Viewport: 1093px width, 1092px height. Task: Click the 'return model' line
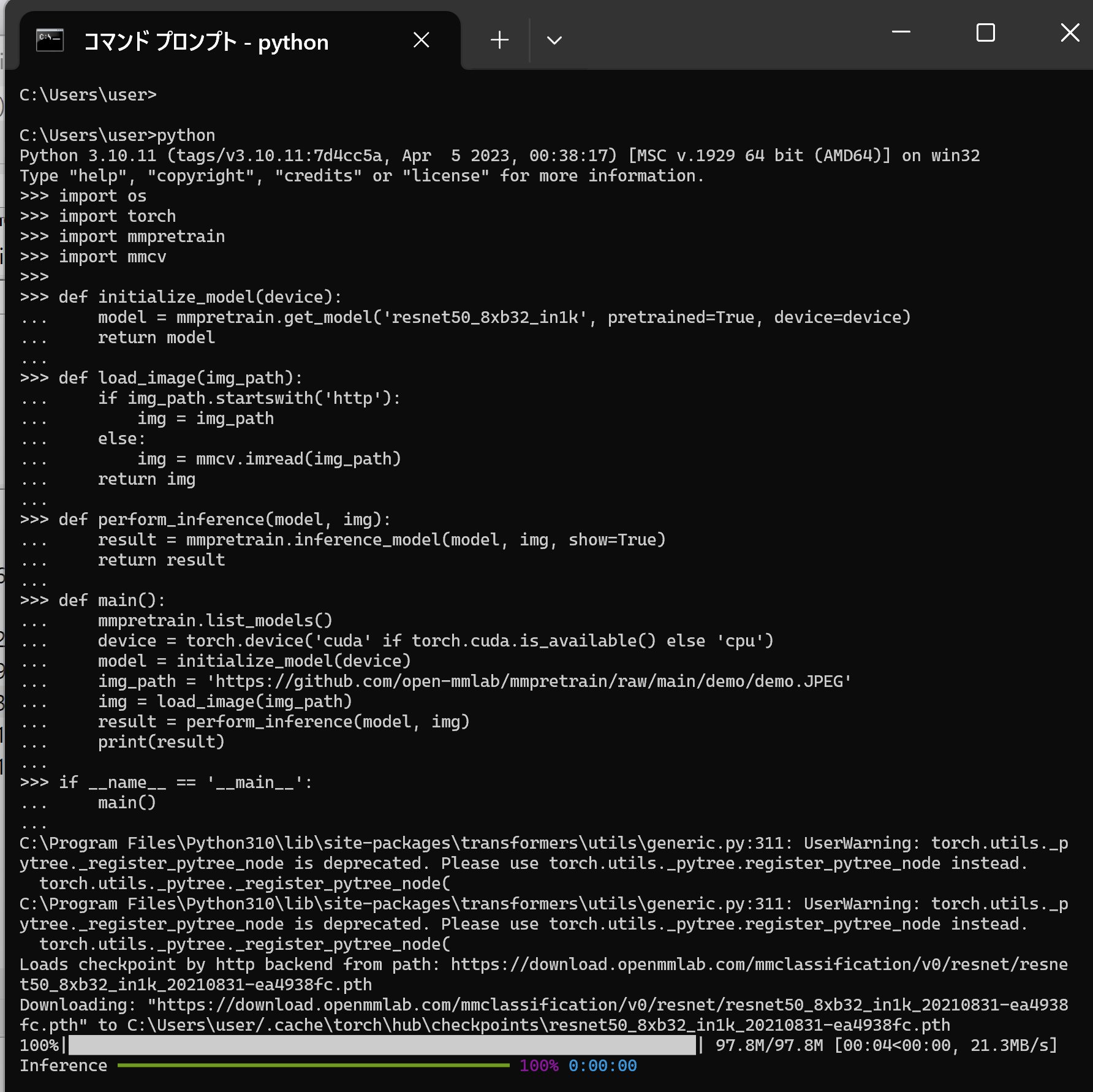pyautogui.click(x=156, y=338)
